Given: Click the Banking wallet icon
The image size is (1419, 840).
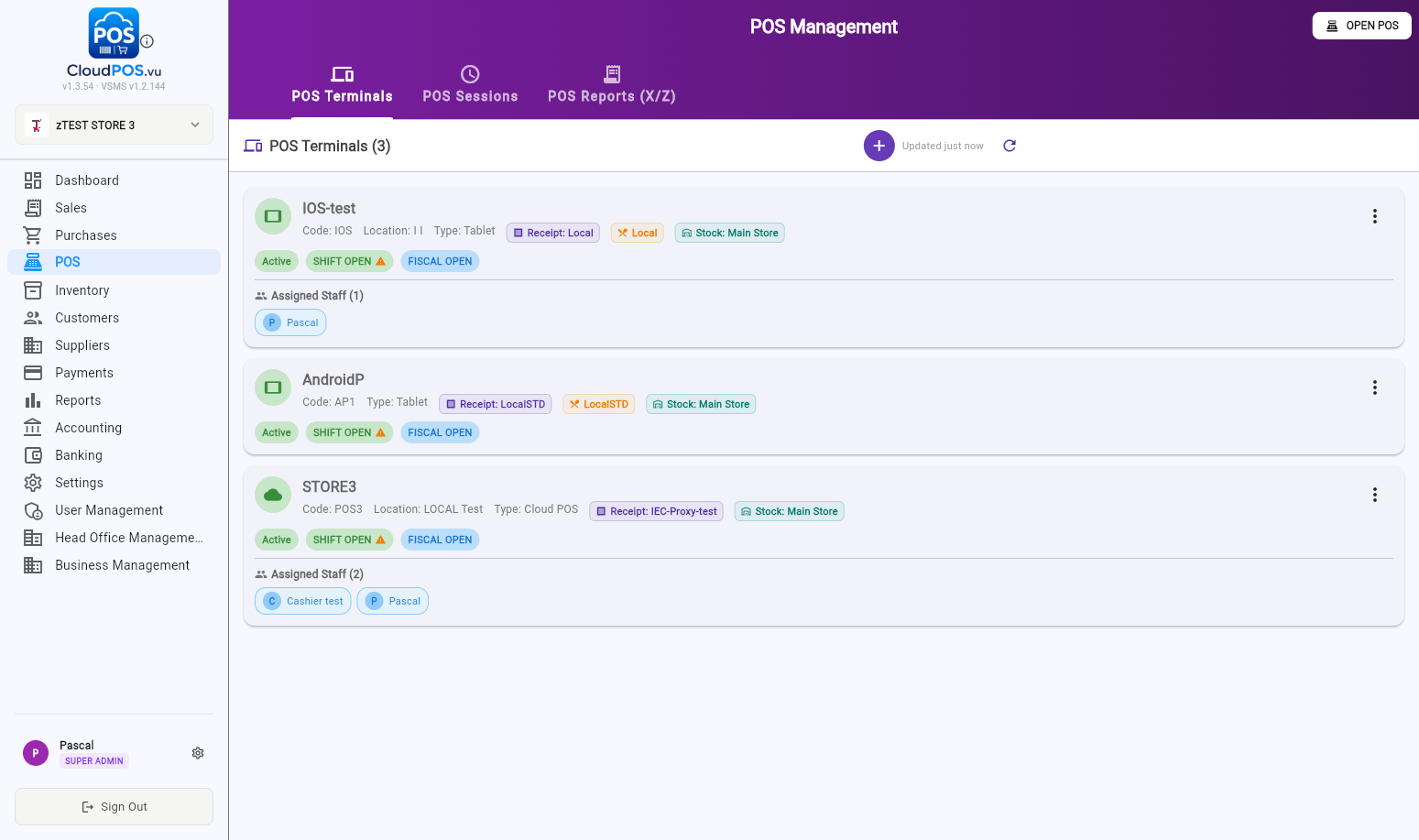Looking at the screenshot, I should click(33, 455).
